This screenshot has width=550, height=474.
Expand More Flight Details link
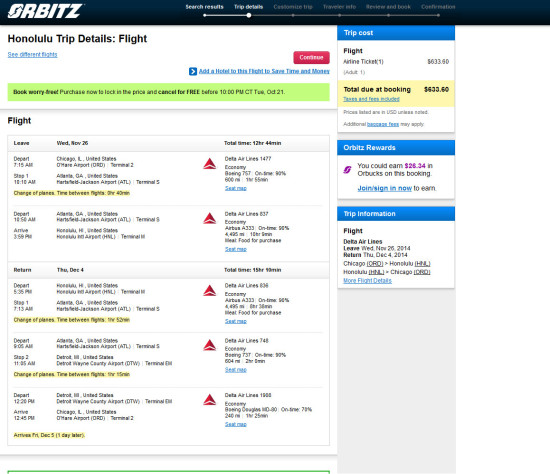click(x=367, y=281)
